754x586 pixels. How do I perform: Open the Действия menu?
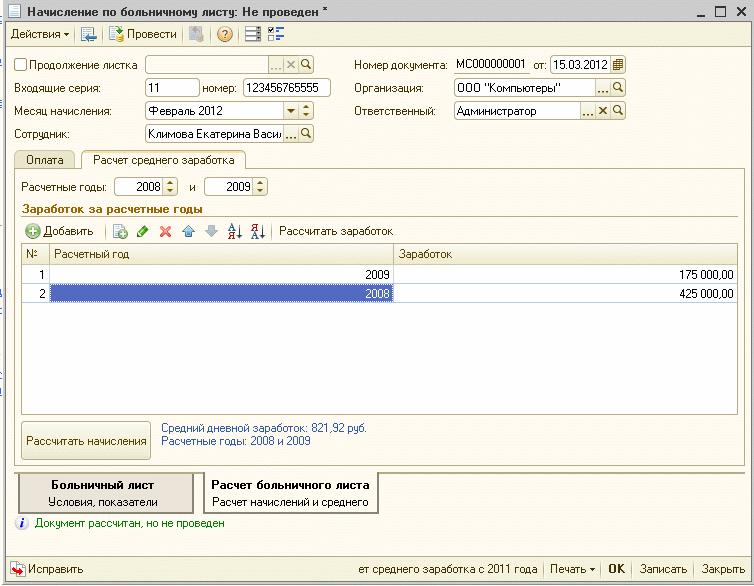click(40, 34)
